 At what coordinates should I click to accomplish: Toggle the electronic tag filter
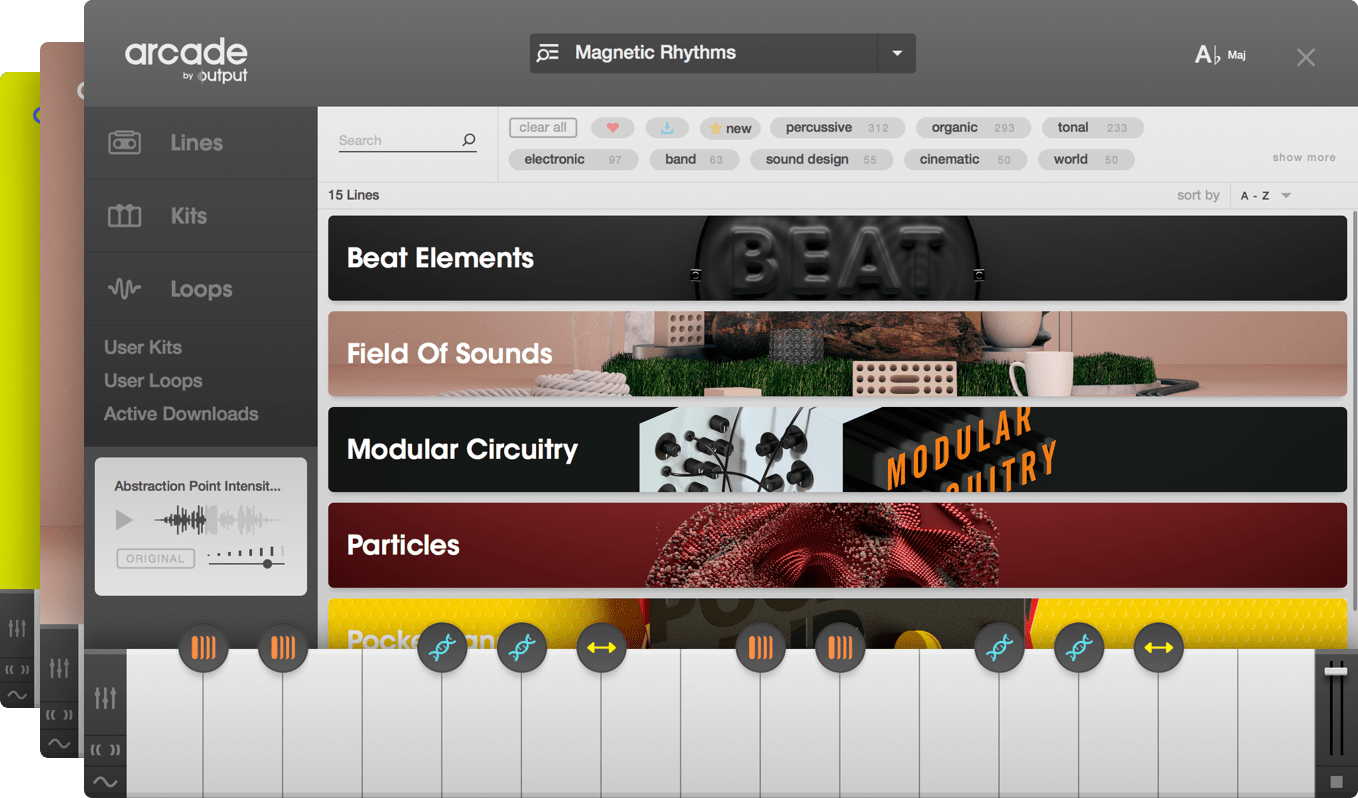(x=573, y=159)
